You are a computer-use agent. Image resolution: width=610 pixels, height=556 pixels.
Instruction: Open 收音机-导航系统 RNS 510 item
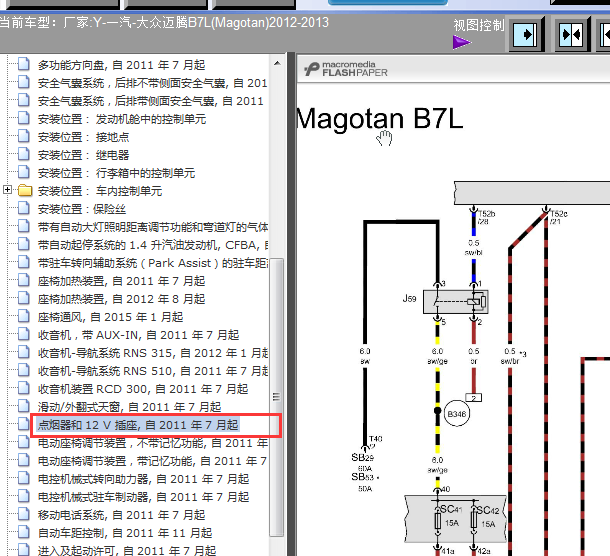[152, 371]
